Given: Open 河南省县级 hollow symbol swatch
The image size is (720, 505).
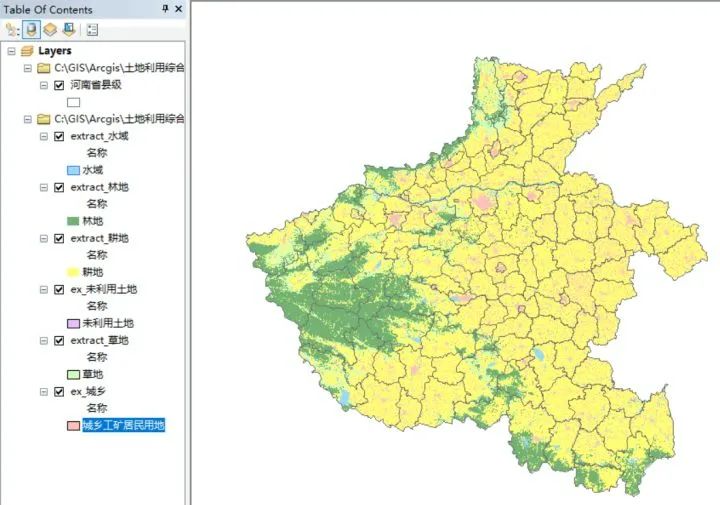Looking at the screenshot, I should pyautogui.click(x=73, y=102).
